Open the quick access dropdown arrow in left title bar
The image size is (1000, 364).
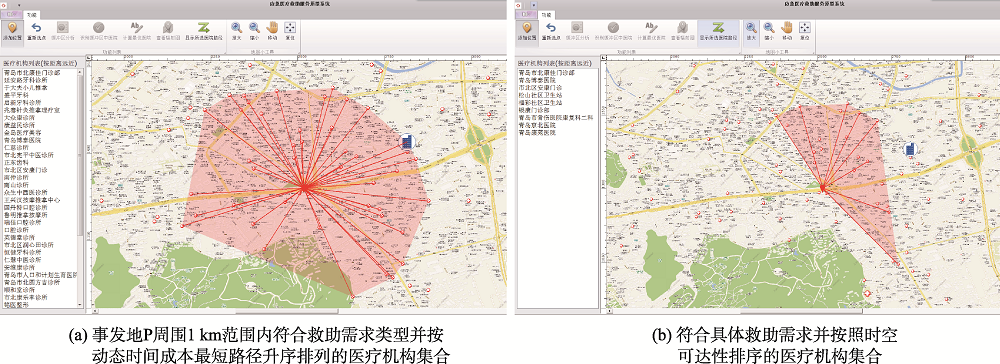point(20,4)
